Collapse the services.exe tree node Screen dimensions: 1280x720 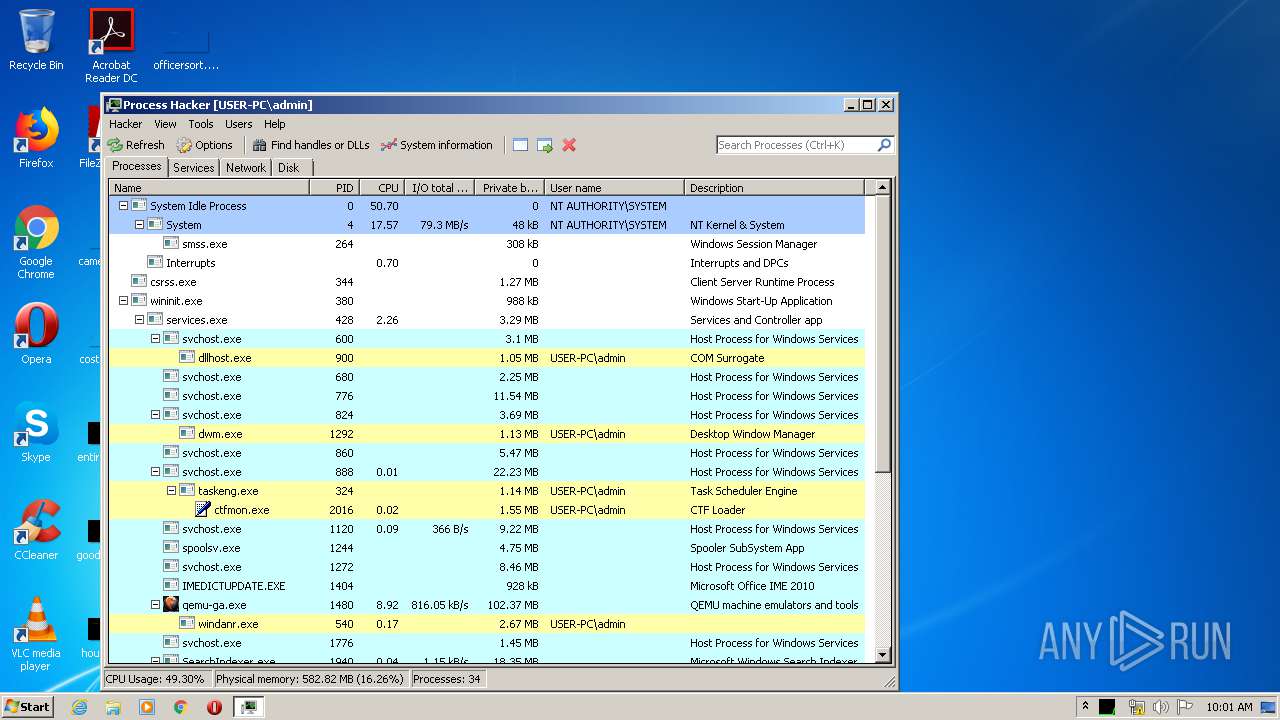[139, 320]
